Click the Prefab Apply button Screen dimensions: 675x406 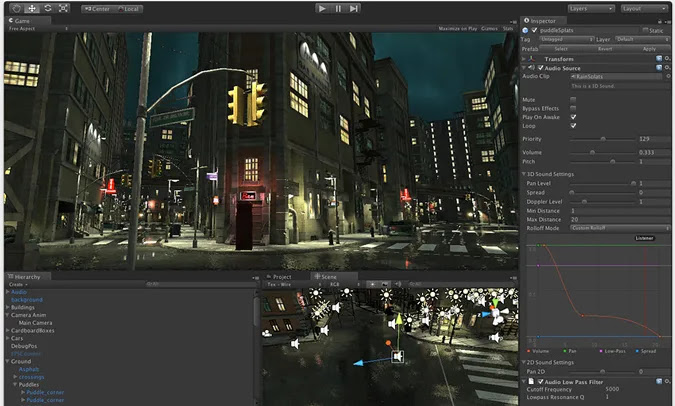point(649,49)
